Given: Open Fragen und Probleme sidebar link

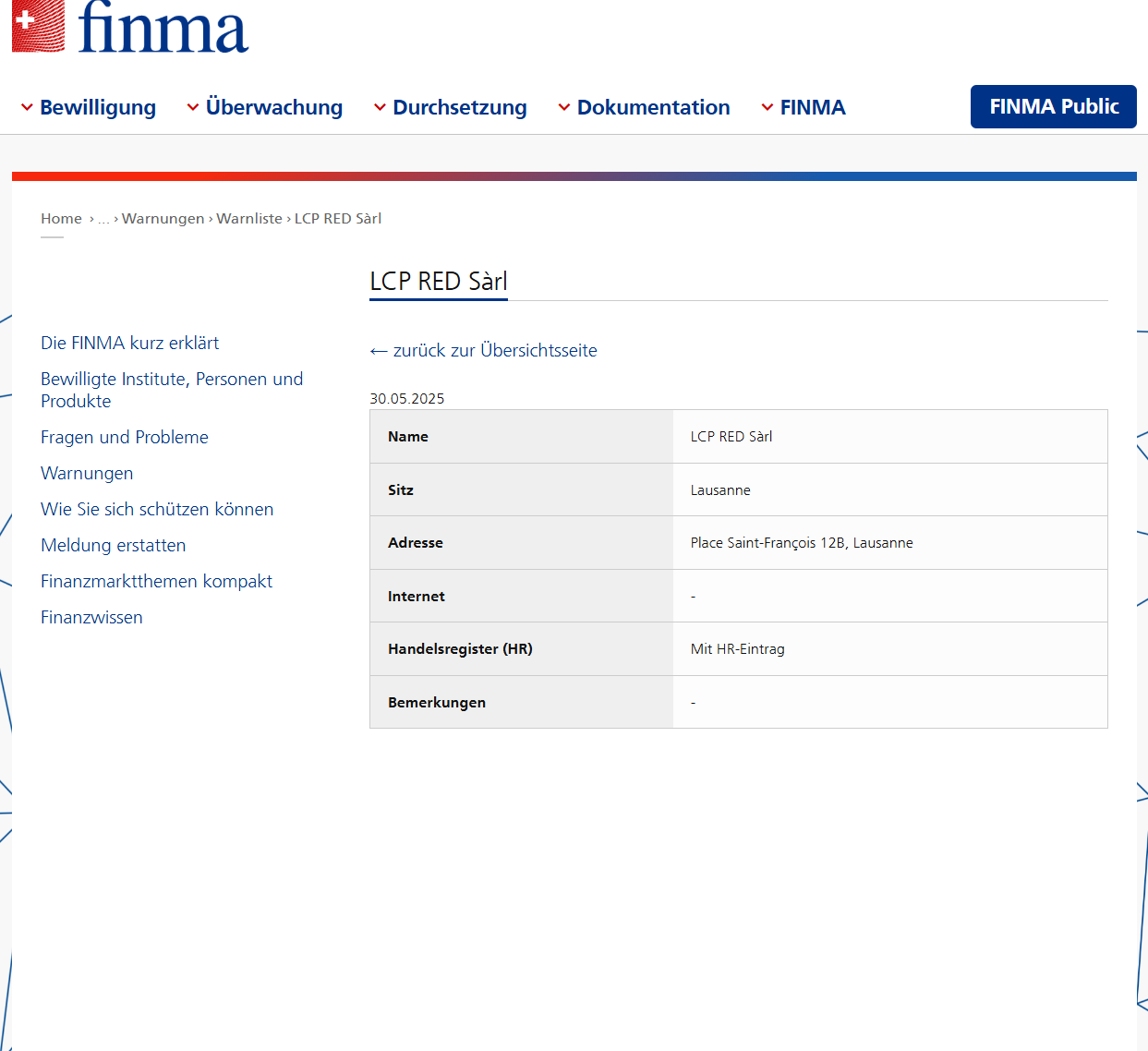Looking at the screenshot, I should coord(125,437).
